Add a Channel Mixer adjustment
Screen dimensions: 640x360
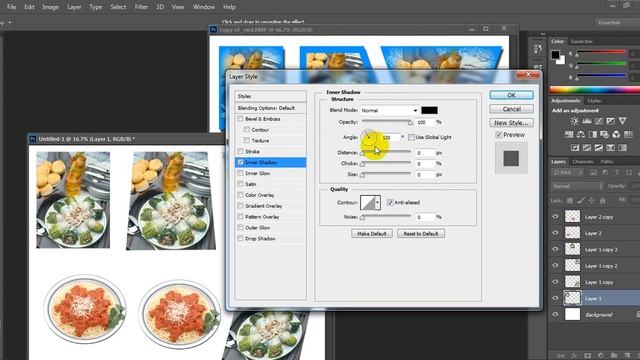[x=616, y=134]
